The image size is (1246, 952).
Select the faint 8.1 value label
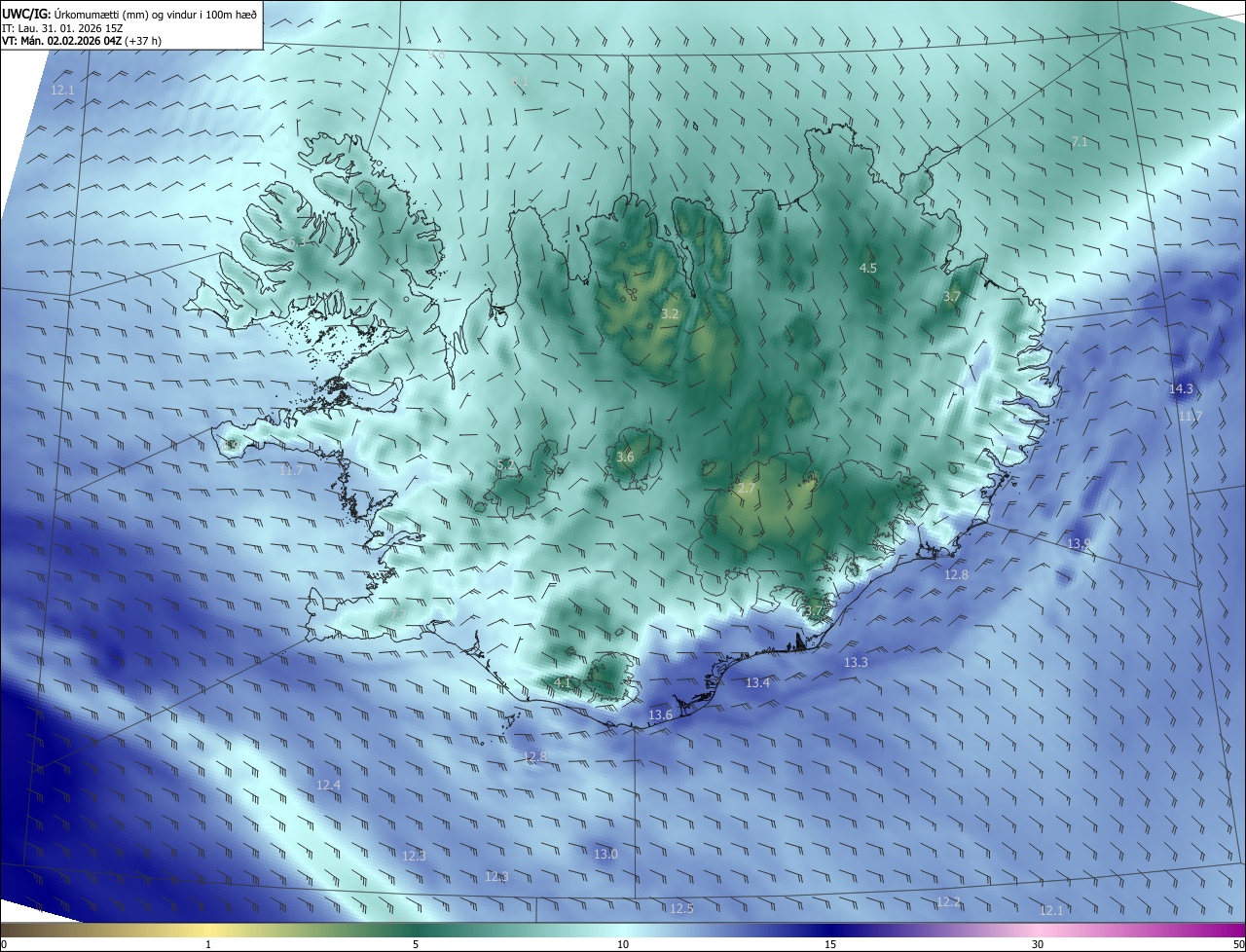pos(520,81)
